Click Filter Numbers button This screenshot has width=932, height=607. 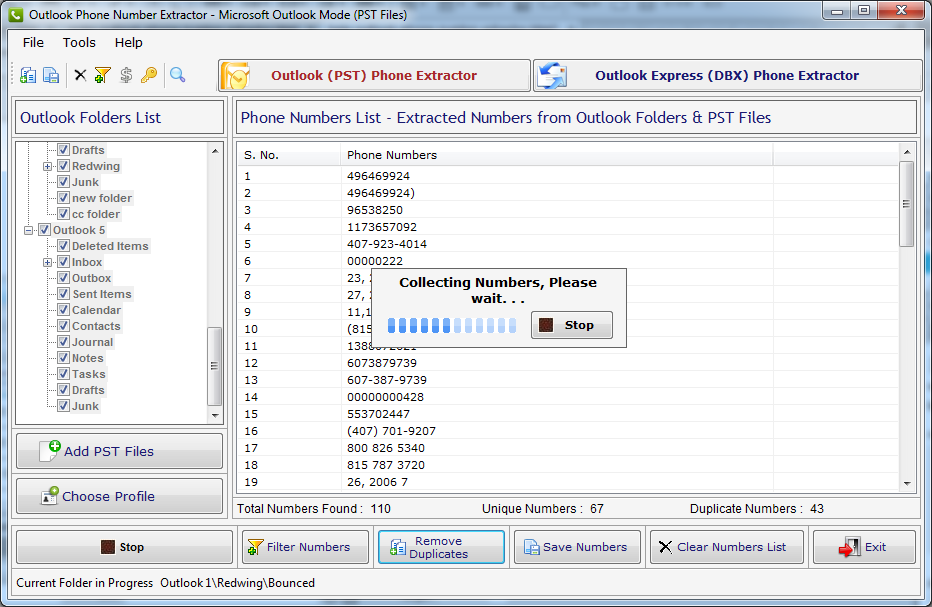[x=306, y=547]
